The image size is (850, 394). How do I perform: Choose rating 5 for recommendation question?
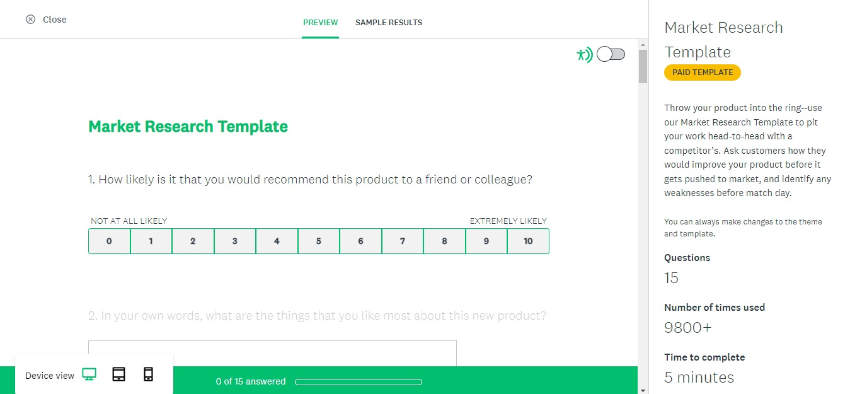point(319,241)
